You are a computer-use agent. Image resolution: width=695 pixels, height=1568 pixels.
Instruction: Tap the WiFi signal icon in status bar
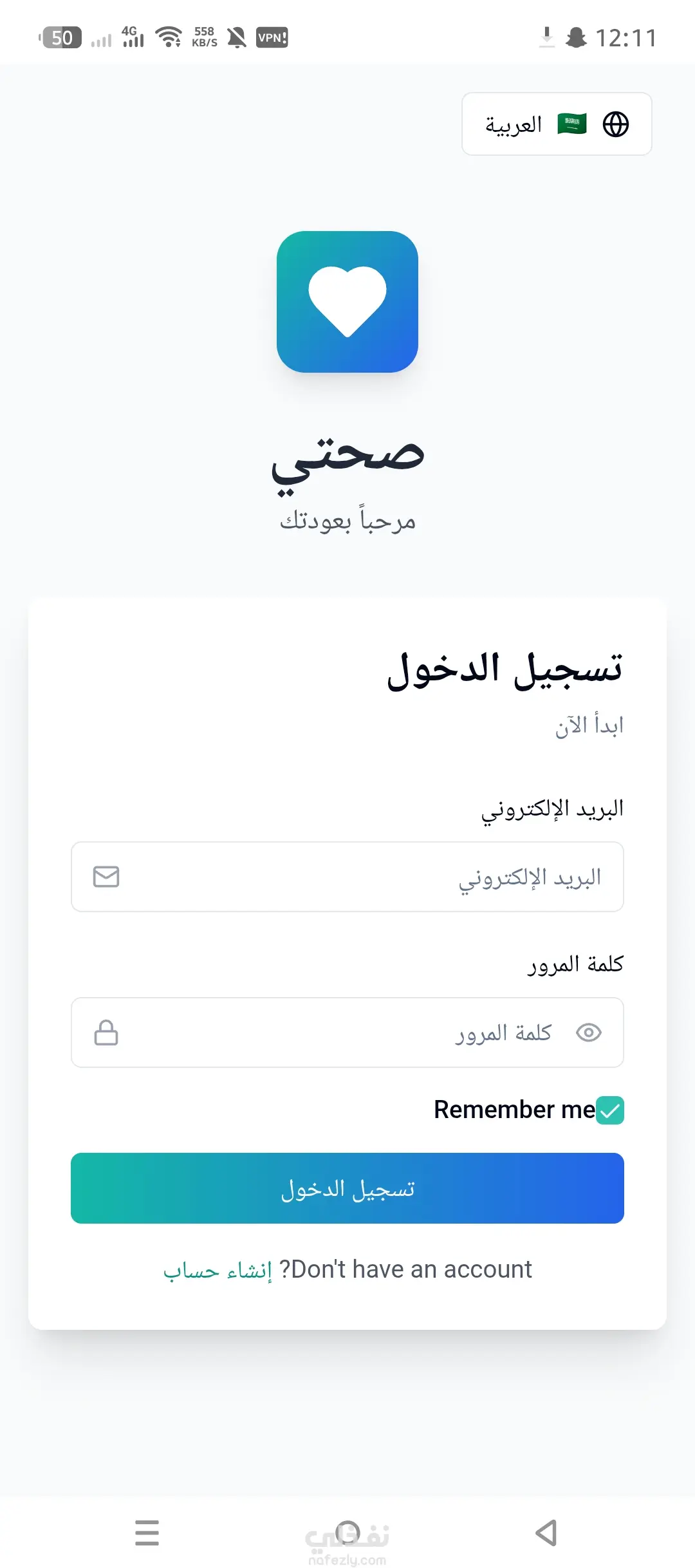coord(169,37)
